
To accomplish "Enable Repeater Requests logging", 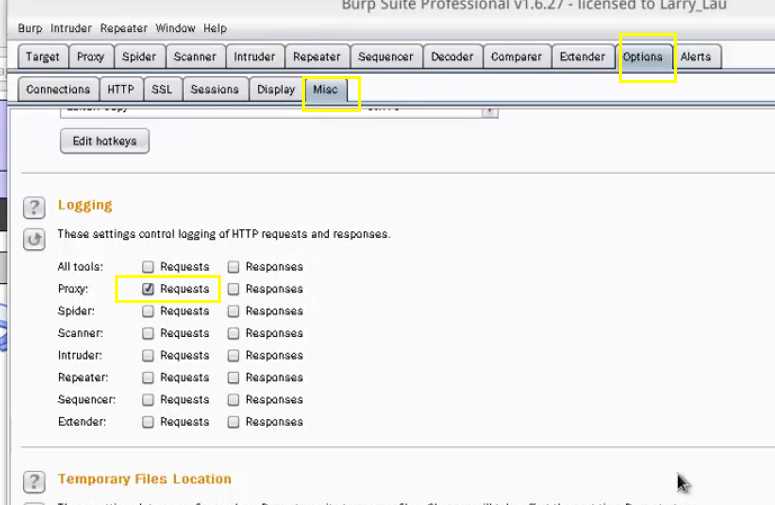I will click(148, 378).
